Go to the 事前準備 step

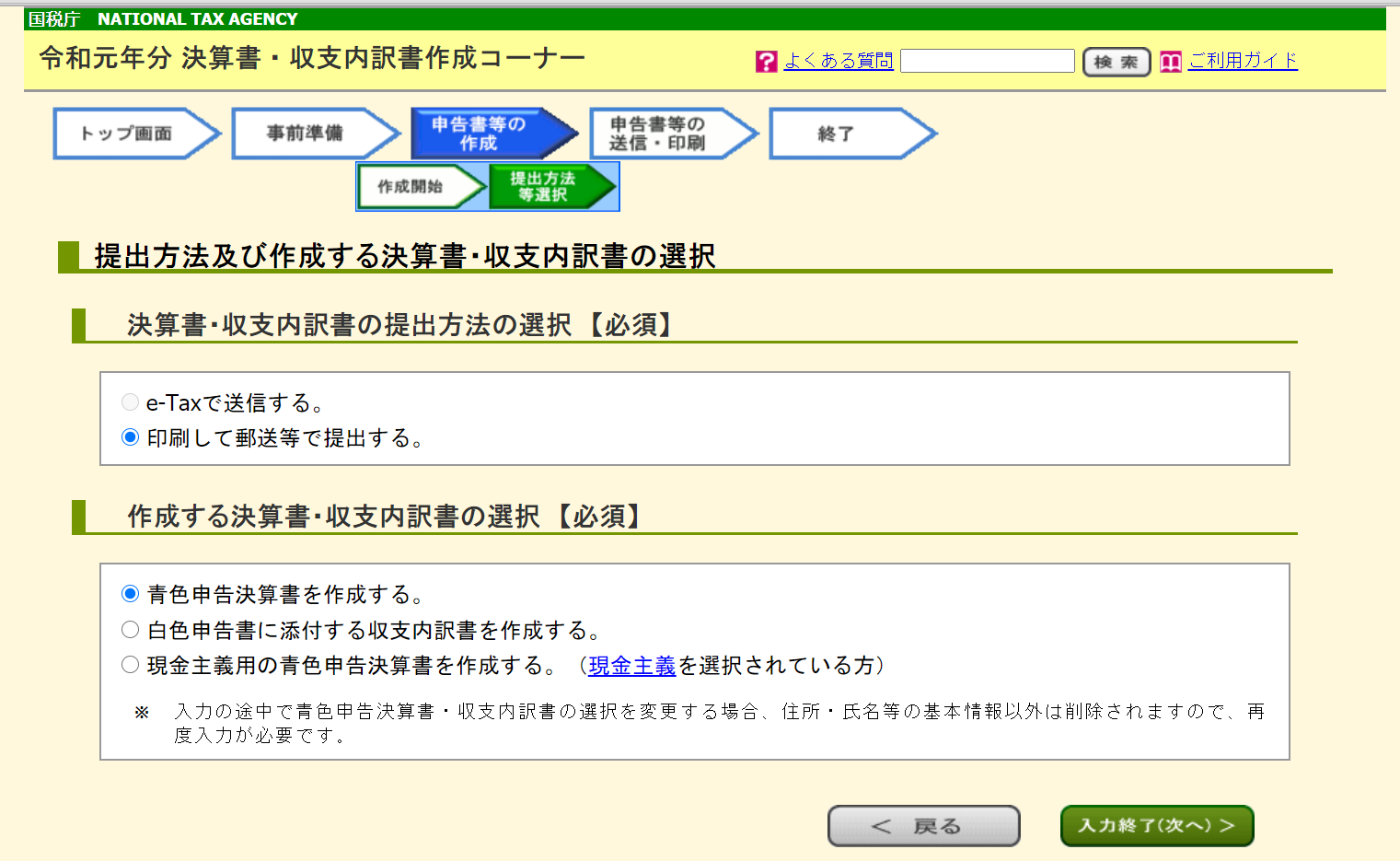(x=316, y=134)
